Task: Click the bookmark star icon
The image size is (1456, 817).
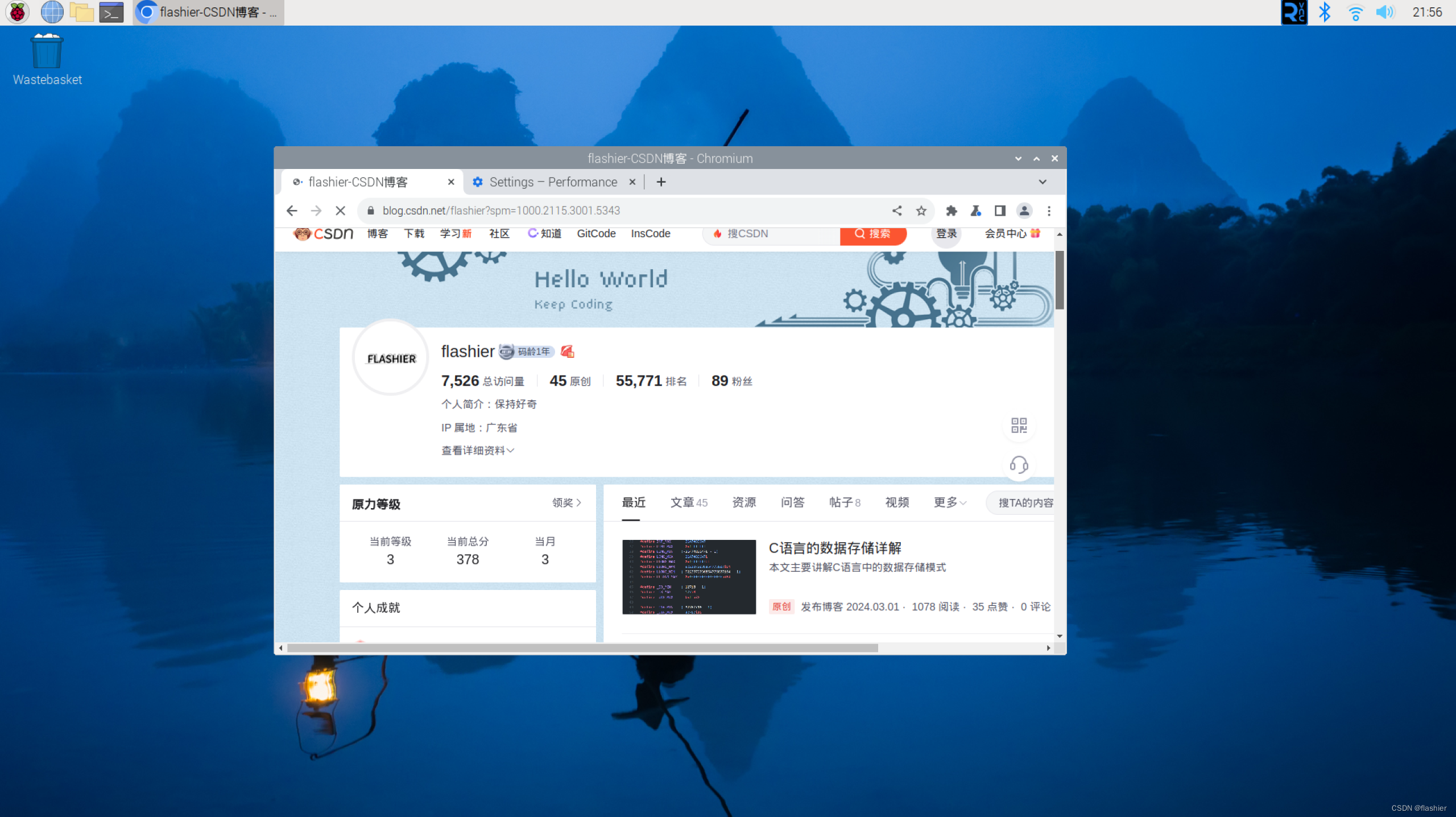Action: pos(921,211)
